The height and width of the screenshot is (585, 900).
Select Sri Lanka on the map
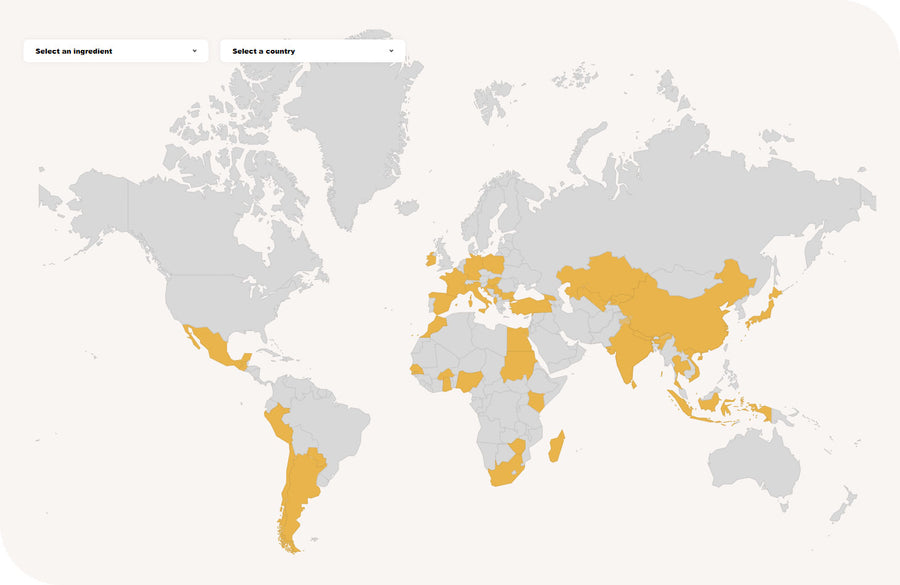(634, 385)
